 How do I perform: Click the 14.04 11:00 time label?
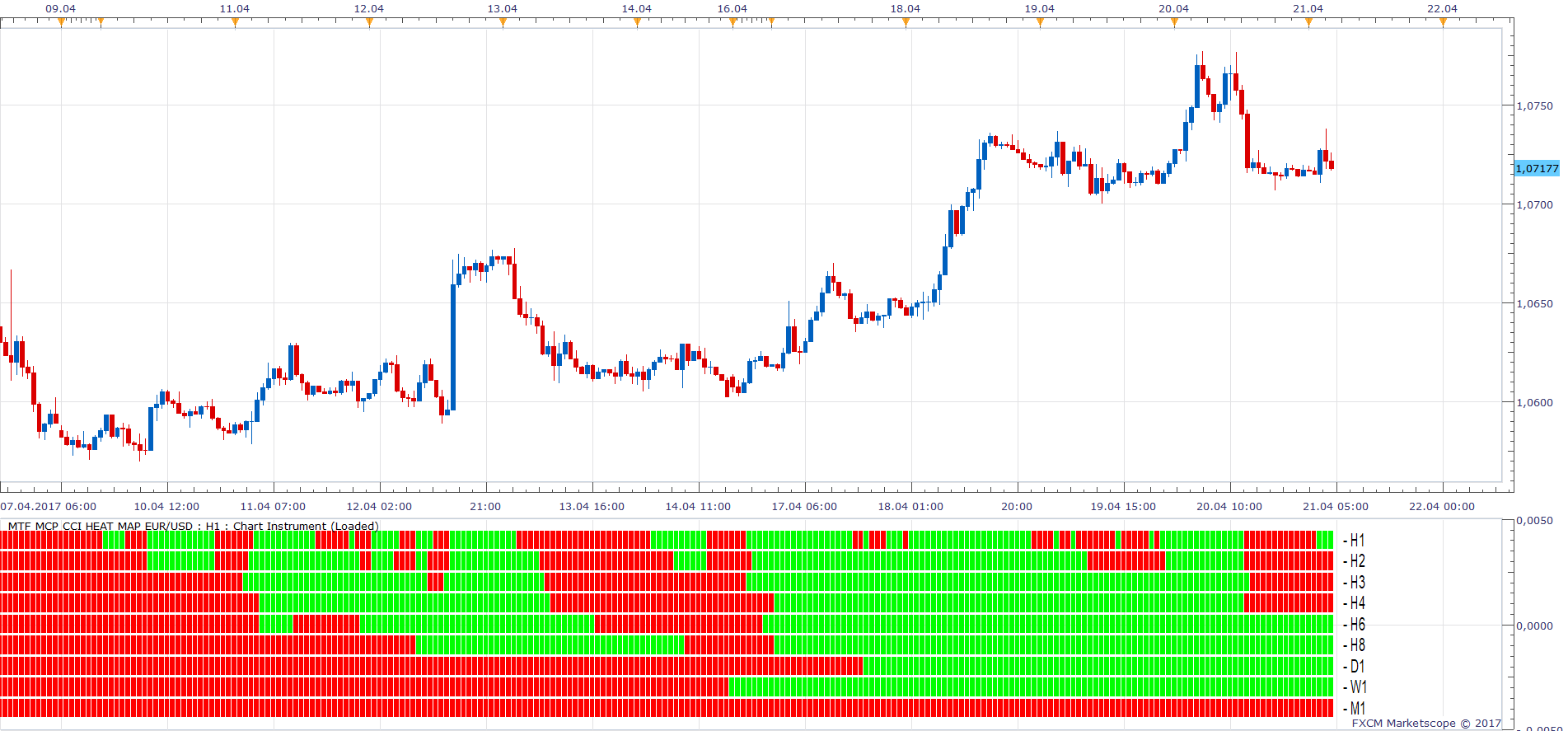(699, 506)
